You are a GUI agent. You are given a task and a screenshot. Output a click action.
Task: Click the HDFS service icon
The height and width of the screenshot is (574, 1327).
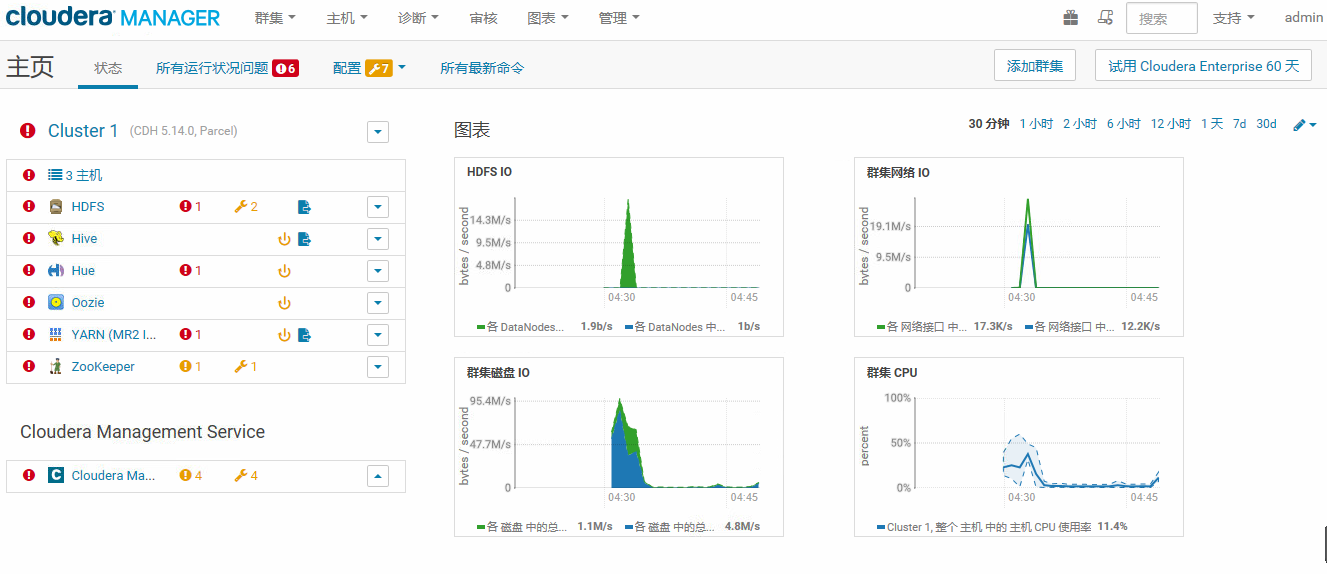[x=56, y=207]
